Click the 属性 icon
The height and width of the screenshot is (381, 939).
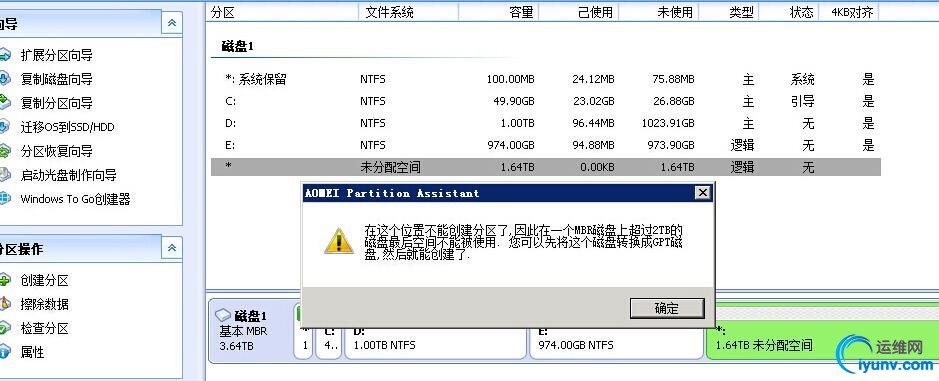click(x=5, y=352)
